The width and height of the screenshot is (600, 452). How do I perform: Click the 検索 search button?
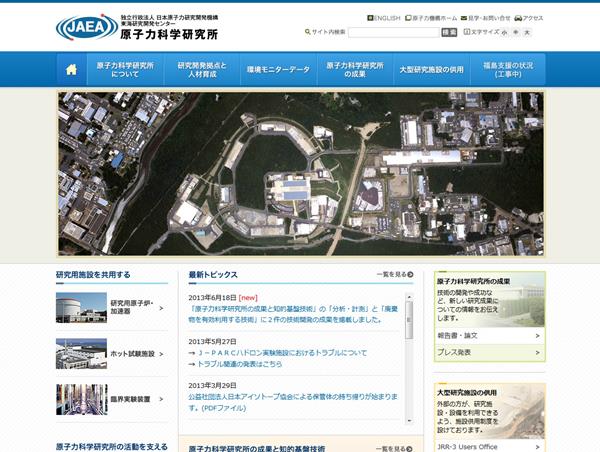pos(449,33)
